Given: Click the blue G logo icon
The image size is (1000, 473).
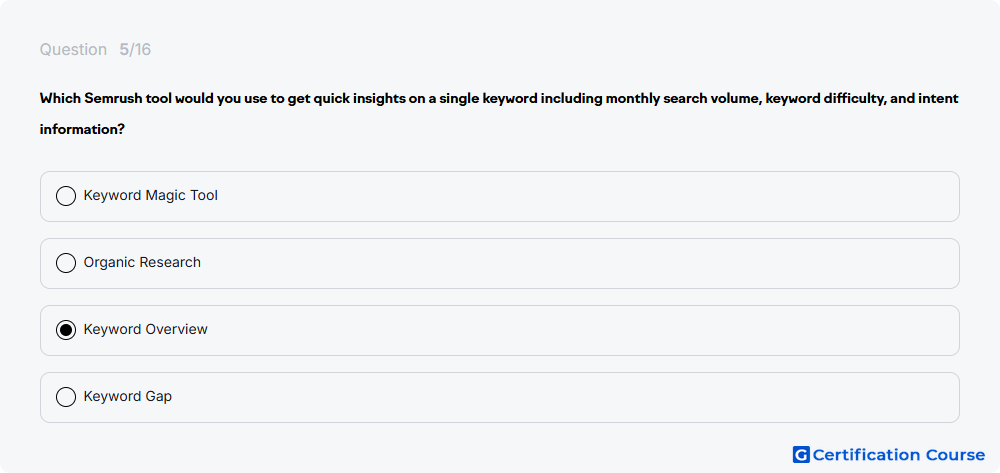Looking at the screenshot, I should [801, 455].
